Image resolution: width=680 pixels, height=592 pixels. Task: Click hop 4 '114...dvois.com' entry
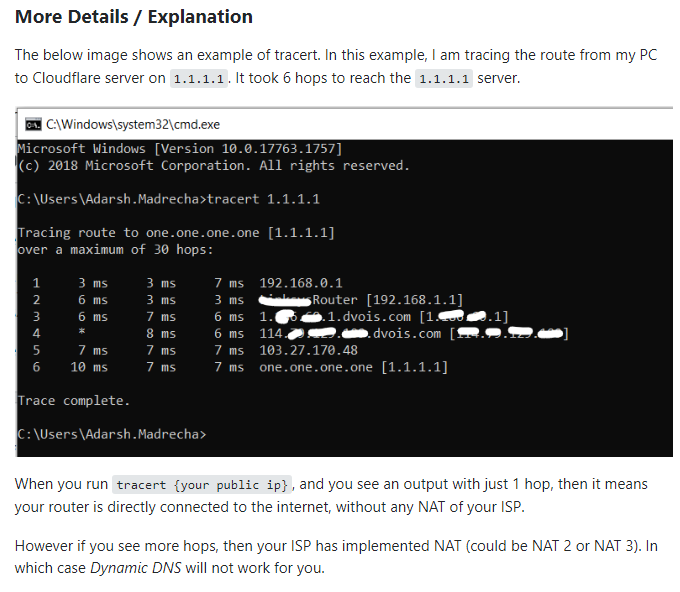(414, 334)
